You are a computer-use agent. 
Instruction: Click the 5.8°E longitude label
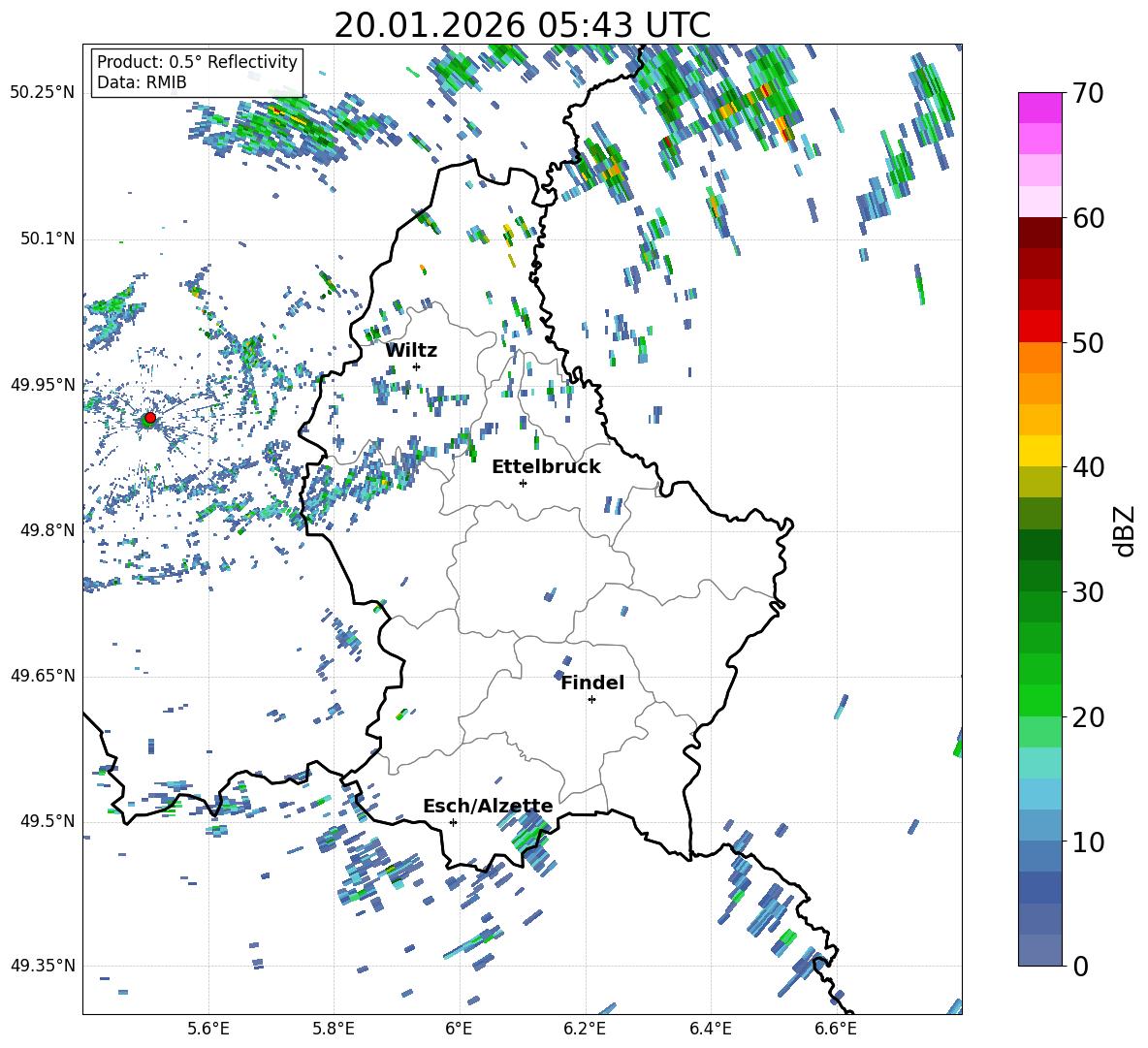point(334,1029)
